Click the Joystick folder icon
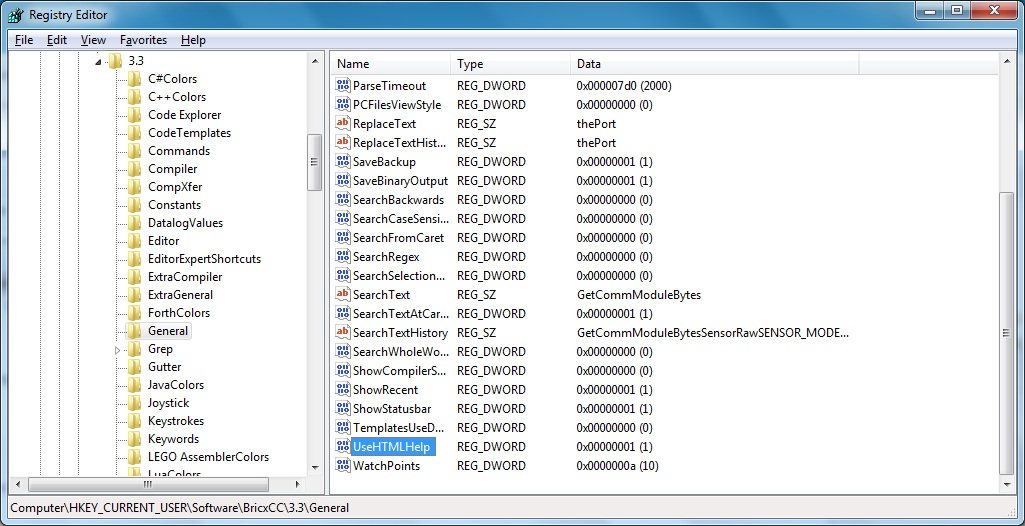The height and width of the screenshot is (526, 1025). pyautogui.click(x=134, y=403)
